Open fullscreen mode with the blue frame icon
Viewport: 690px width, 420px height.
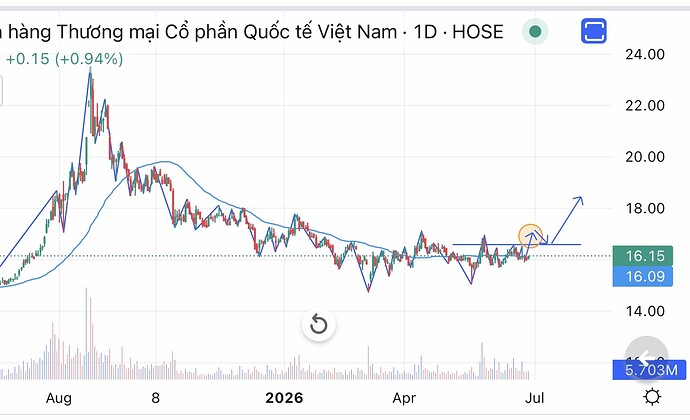[594, 31]
